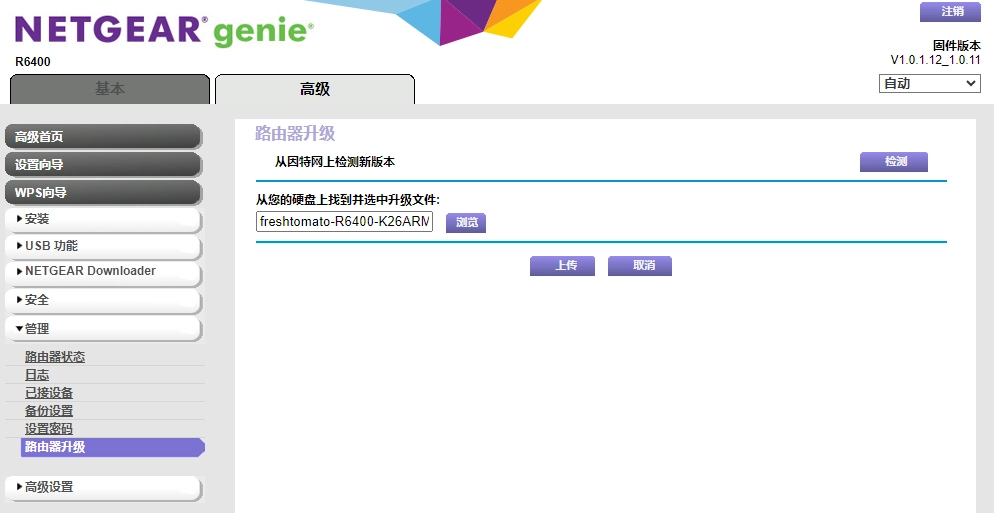Click the 取消 cancel button
This screenshot has width=994, height=513.
(640, 266)
